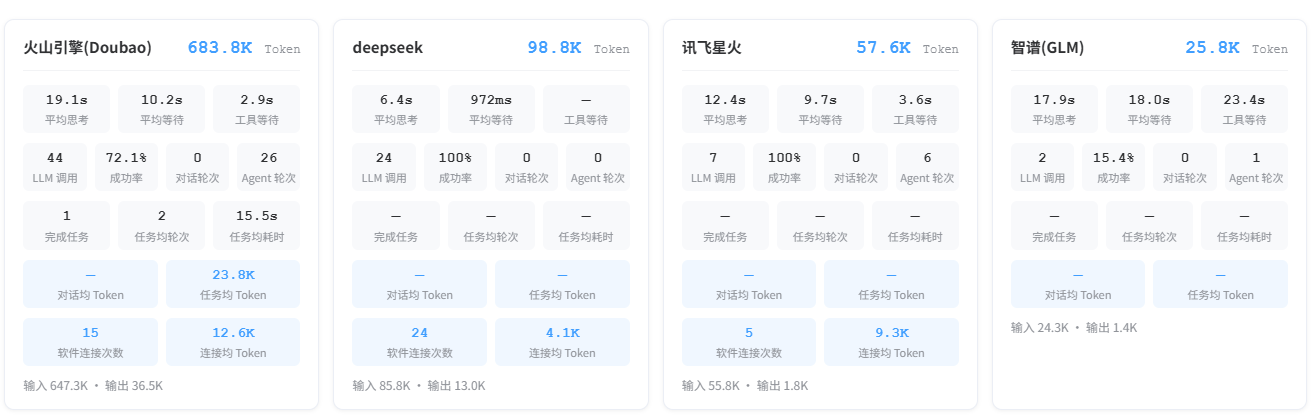Viewport: 1315px width, 415px height.
Task: Click the 100% 成功率 tile in deepseek card
Action: (x=455, y=167)
